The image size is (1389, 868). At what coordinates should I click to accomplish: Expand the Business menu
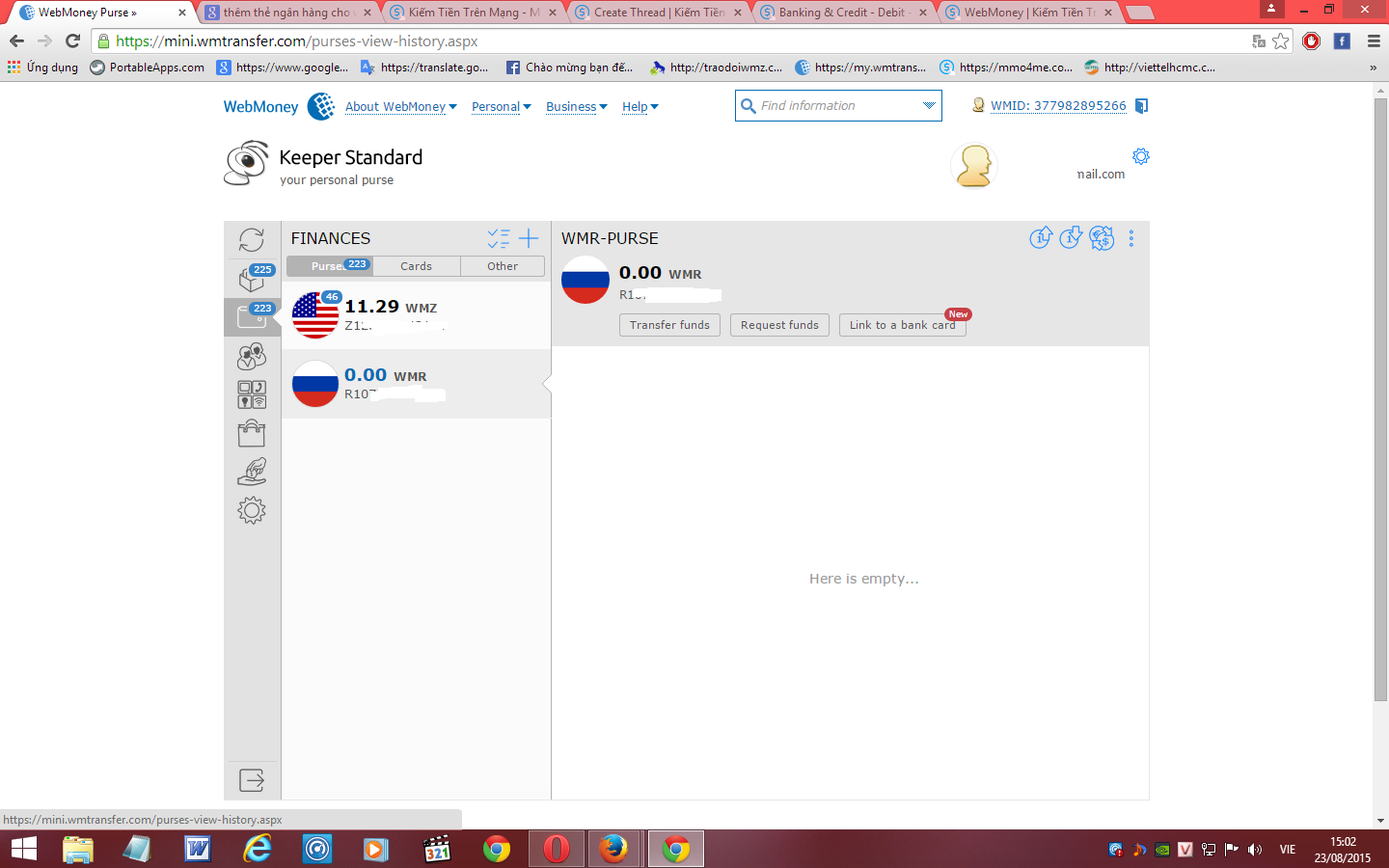[x=577, y=106]
